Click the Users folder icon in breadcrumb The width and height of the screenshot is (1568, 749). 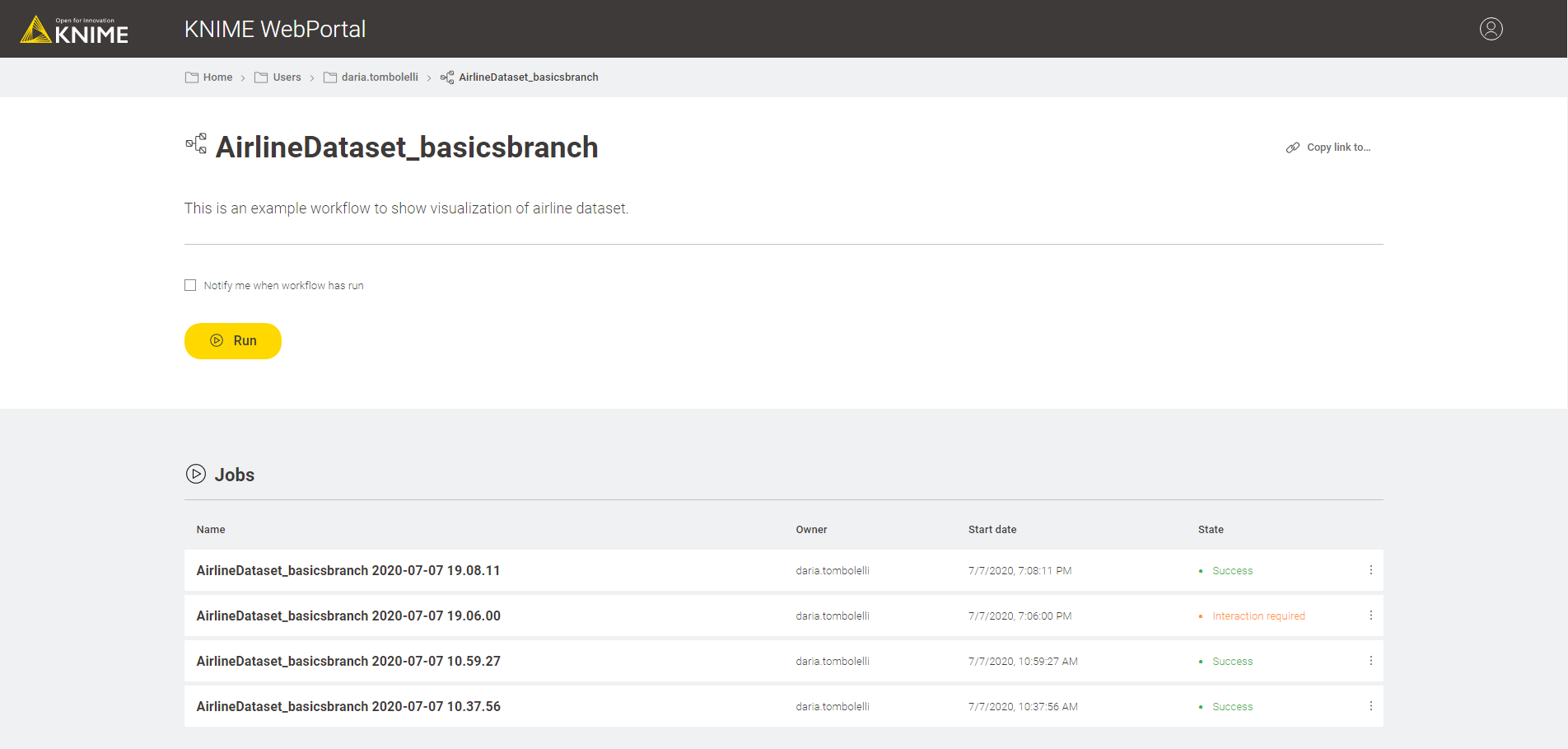261,77
